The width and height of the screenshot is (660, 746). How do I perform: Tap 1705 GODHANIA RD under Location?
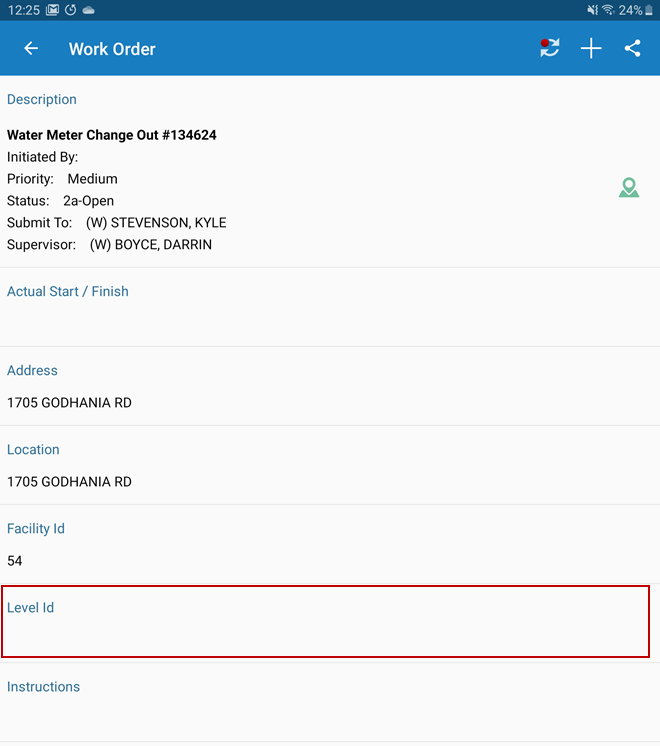(x=69, y=482)
